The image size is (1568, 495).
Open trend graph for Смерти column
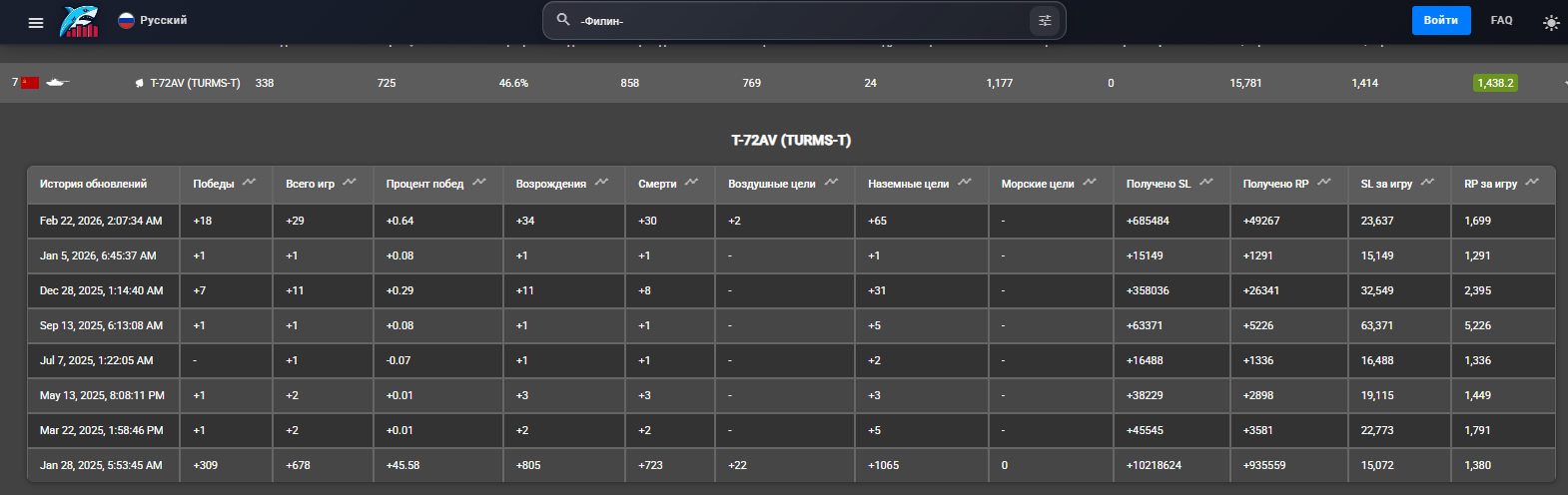(692, 183)
